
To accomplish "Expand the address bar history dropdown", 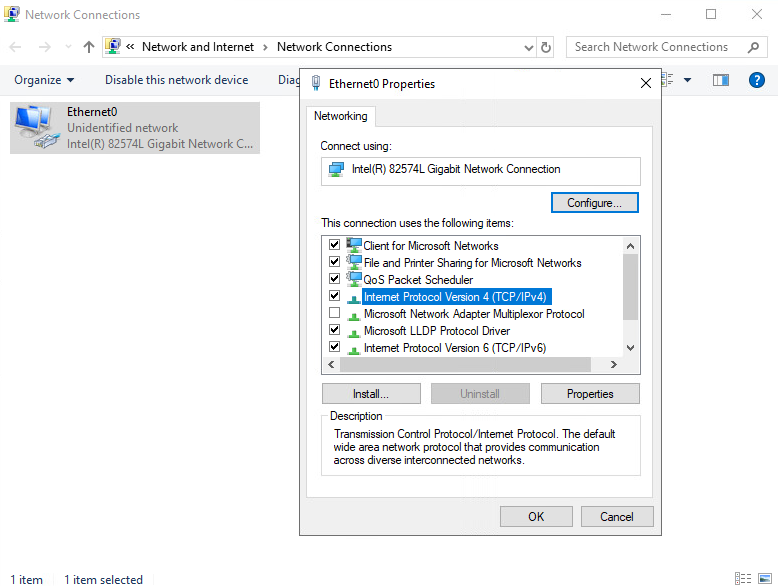I will coord(528,48).
